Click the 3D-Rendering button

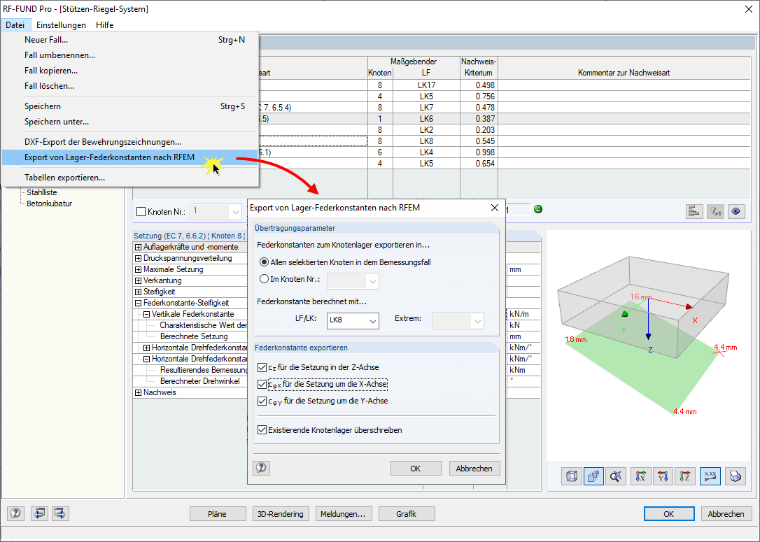point(280,514)
